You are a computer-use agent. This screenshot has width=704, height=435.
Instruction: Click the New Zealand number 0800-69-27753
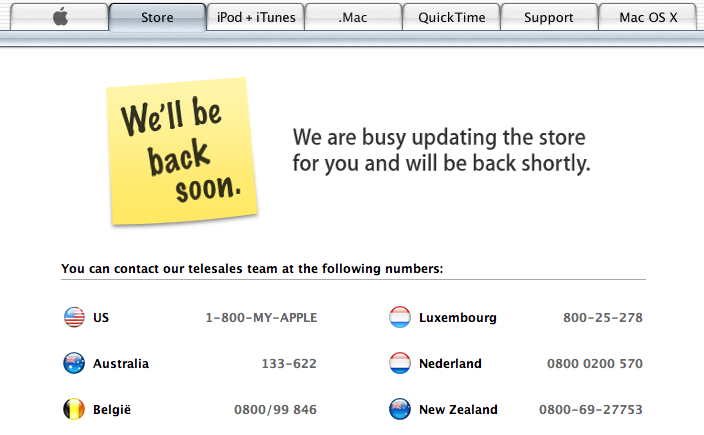tap(591, 409)
